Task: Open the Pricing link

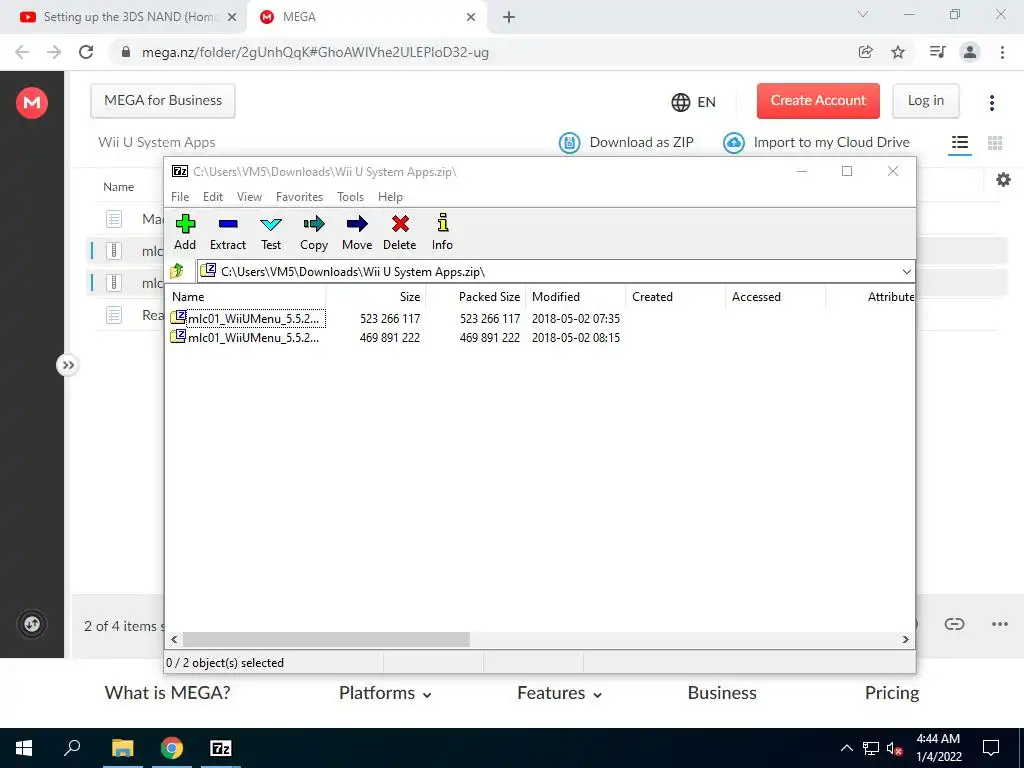Action: pos(891,693)
